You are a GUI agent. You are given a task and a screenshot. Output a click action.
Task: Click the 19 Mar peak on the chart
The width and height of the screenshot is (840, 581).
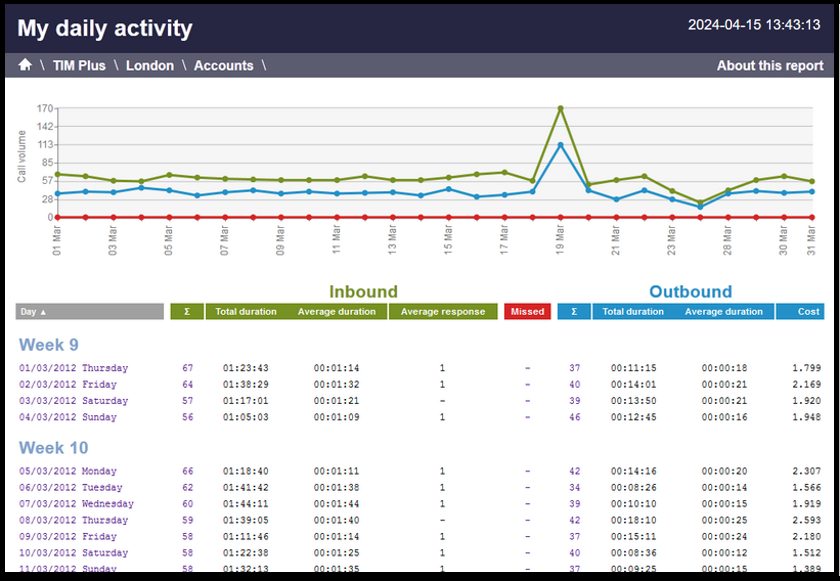click(x=561, y=108)
